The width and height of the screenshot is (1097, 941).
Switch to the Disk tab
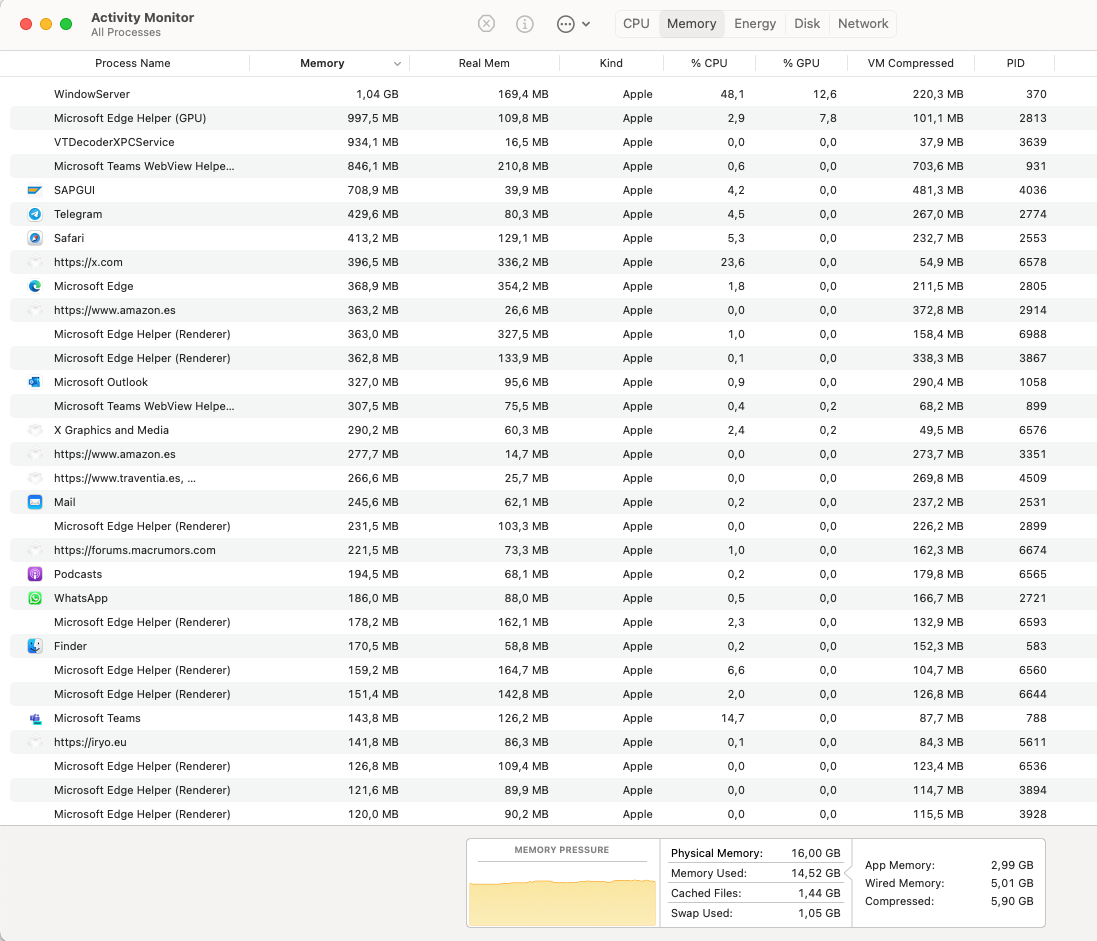807,24
